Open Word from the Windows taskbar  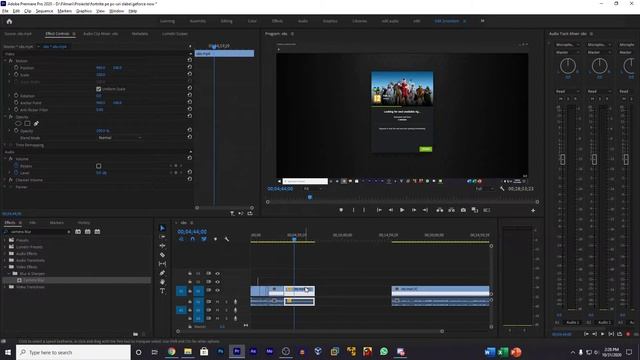pos(489,352)
